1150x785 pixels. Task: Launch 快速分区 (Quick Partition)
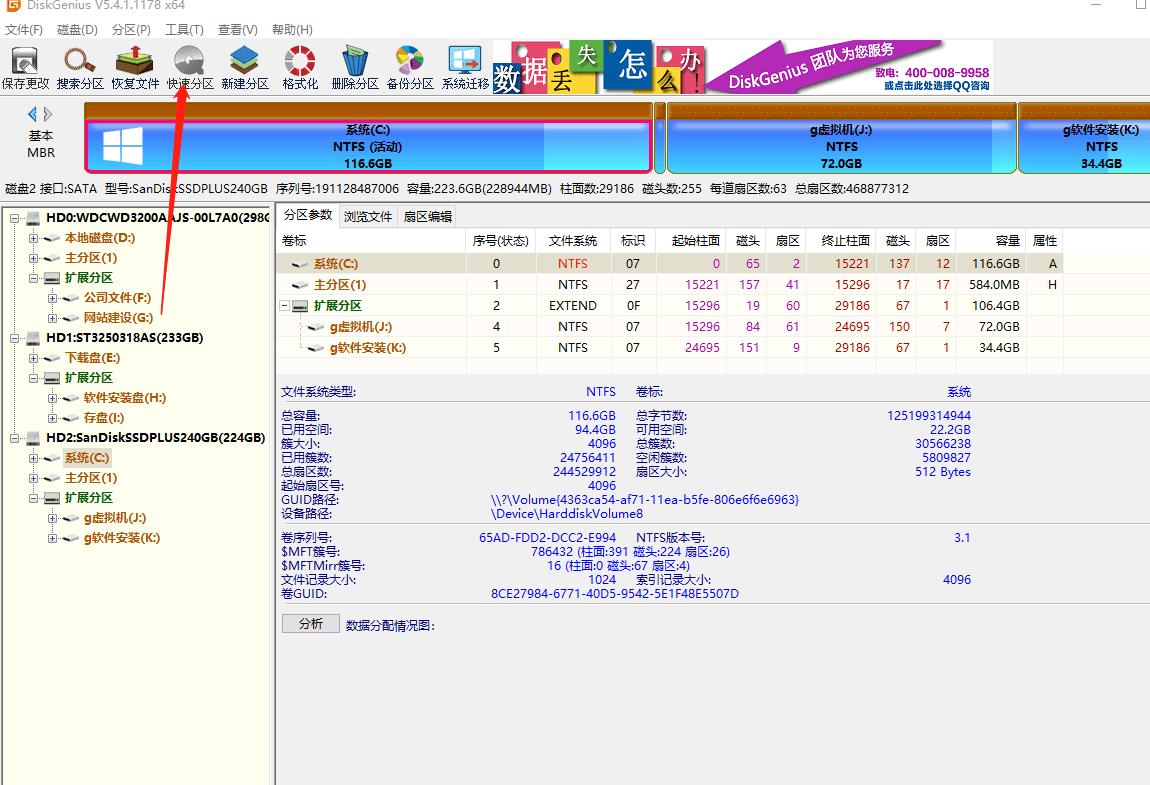(x=190, y=67)
